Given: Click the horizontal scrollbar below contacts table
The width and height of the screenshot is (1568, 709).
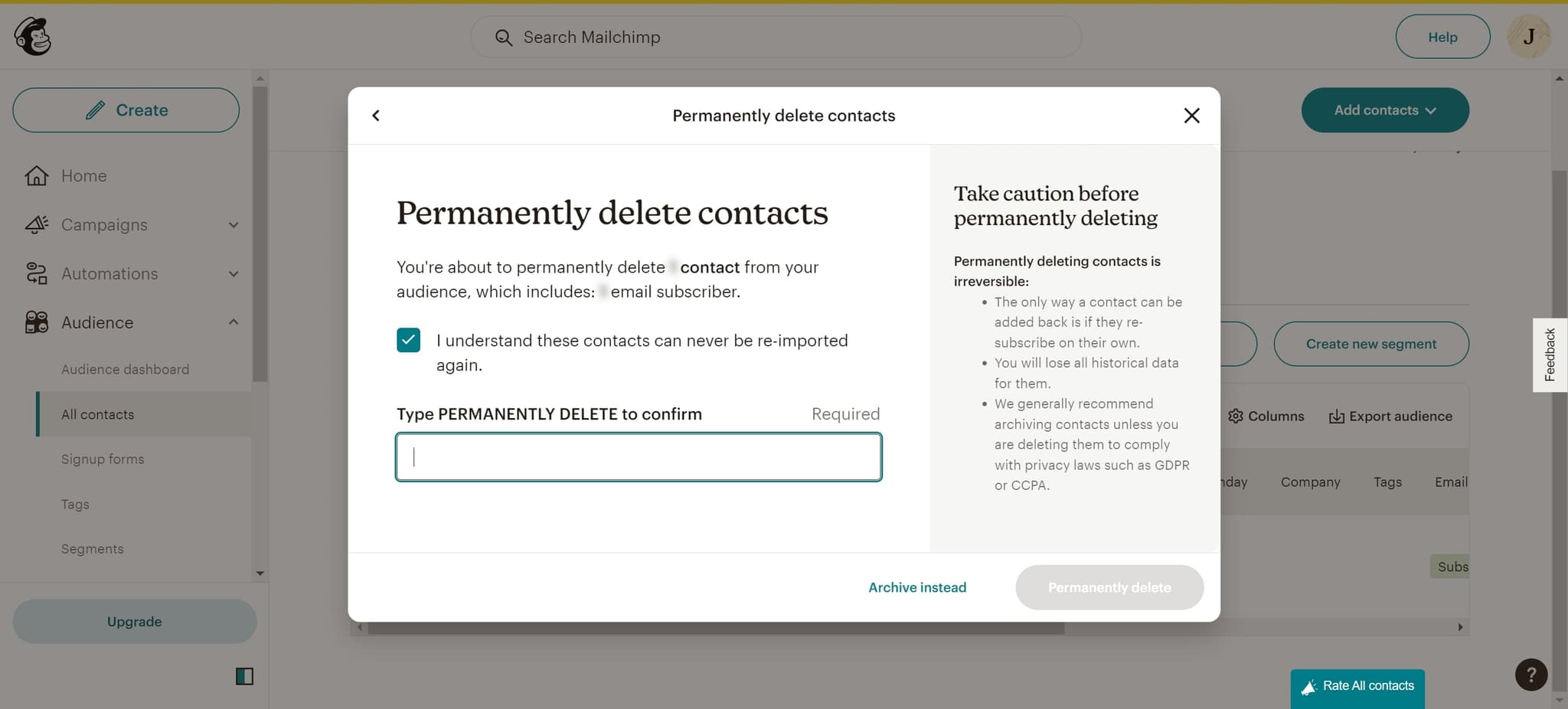Looking at the screenshot, I should [x=715, y=628].
